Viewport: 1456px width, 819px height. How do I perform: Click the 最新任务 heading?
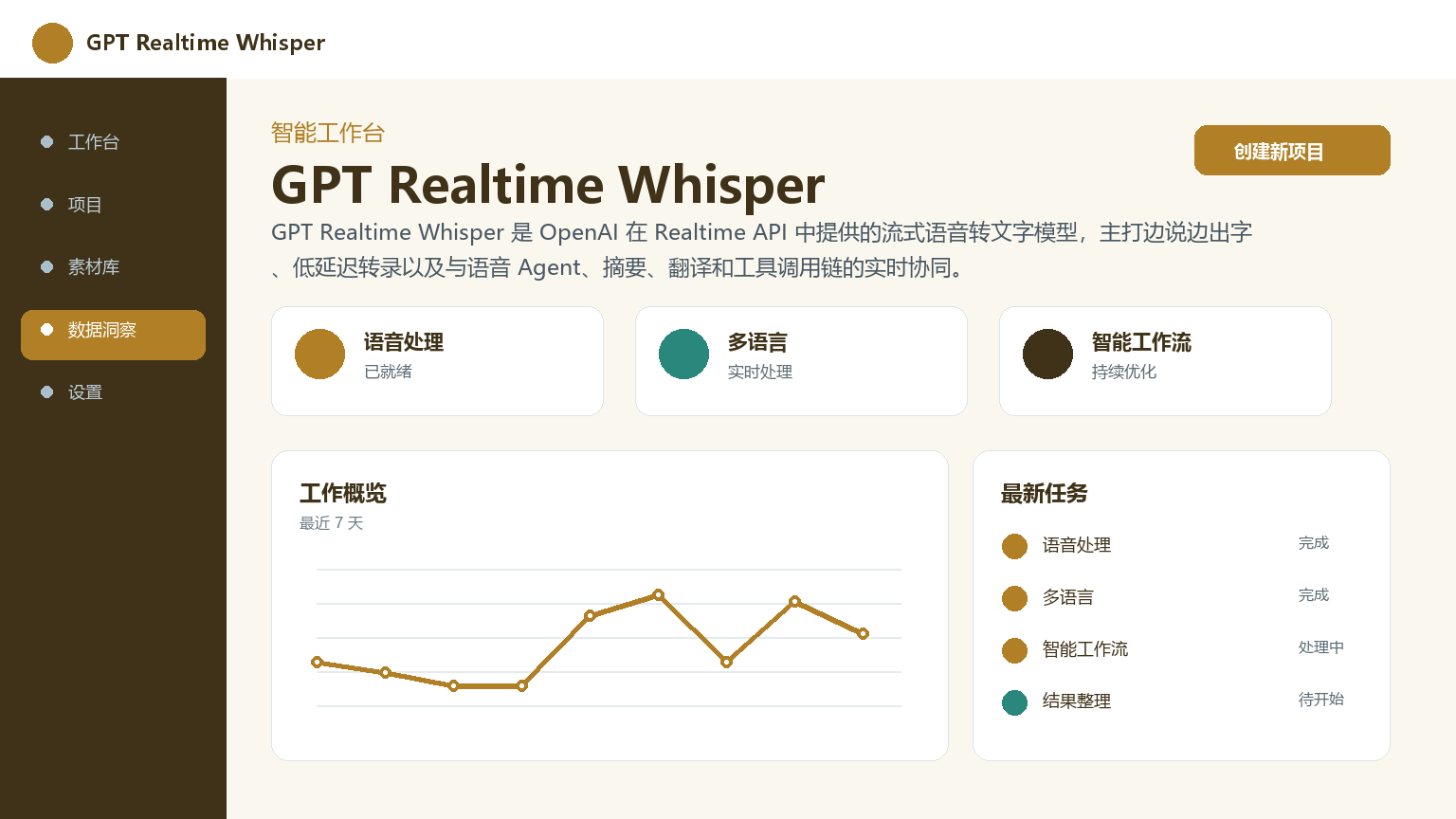(x=1045, y=493)
